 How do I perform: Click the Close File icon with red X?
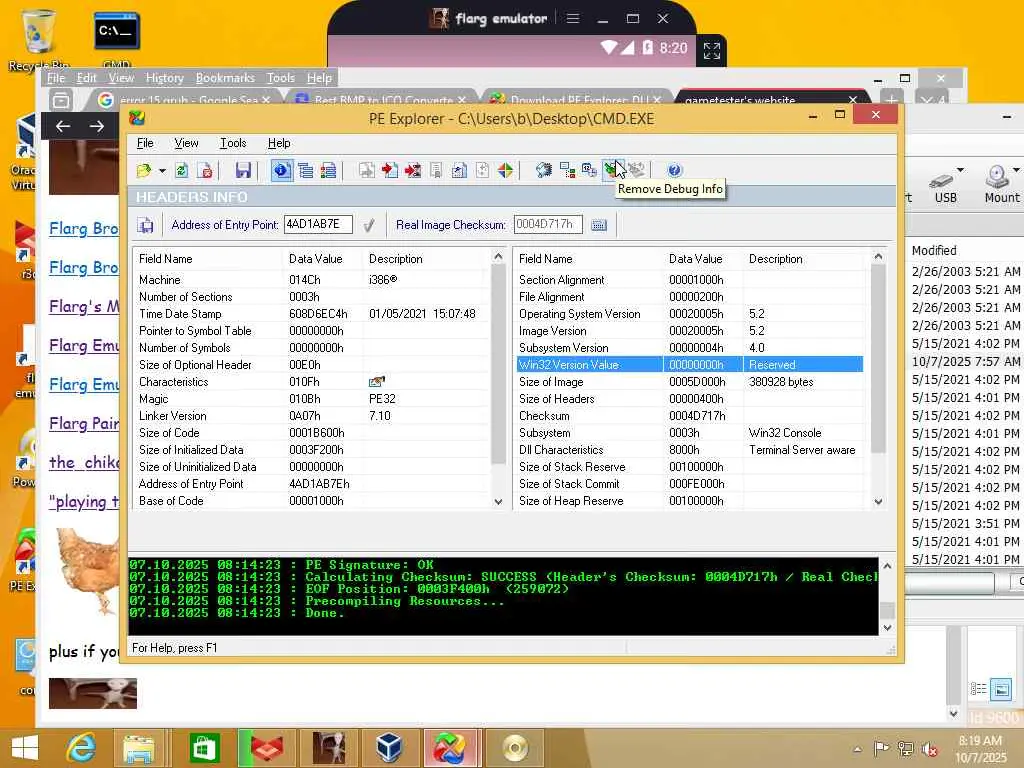(x=205, y=170)
